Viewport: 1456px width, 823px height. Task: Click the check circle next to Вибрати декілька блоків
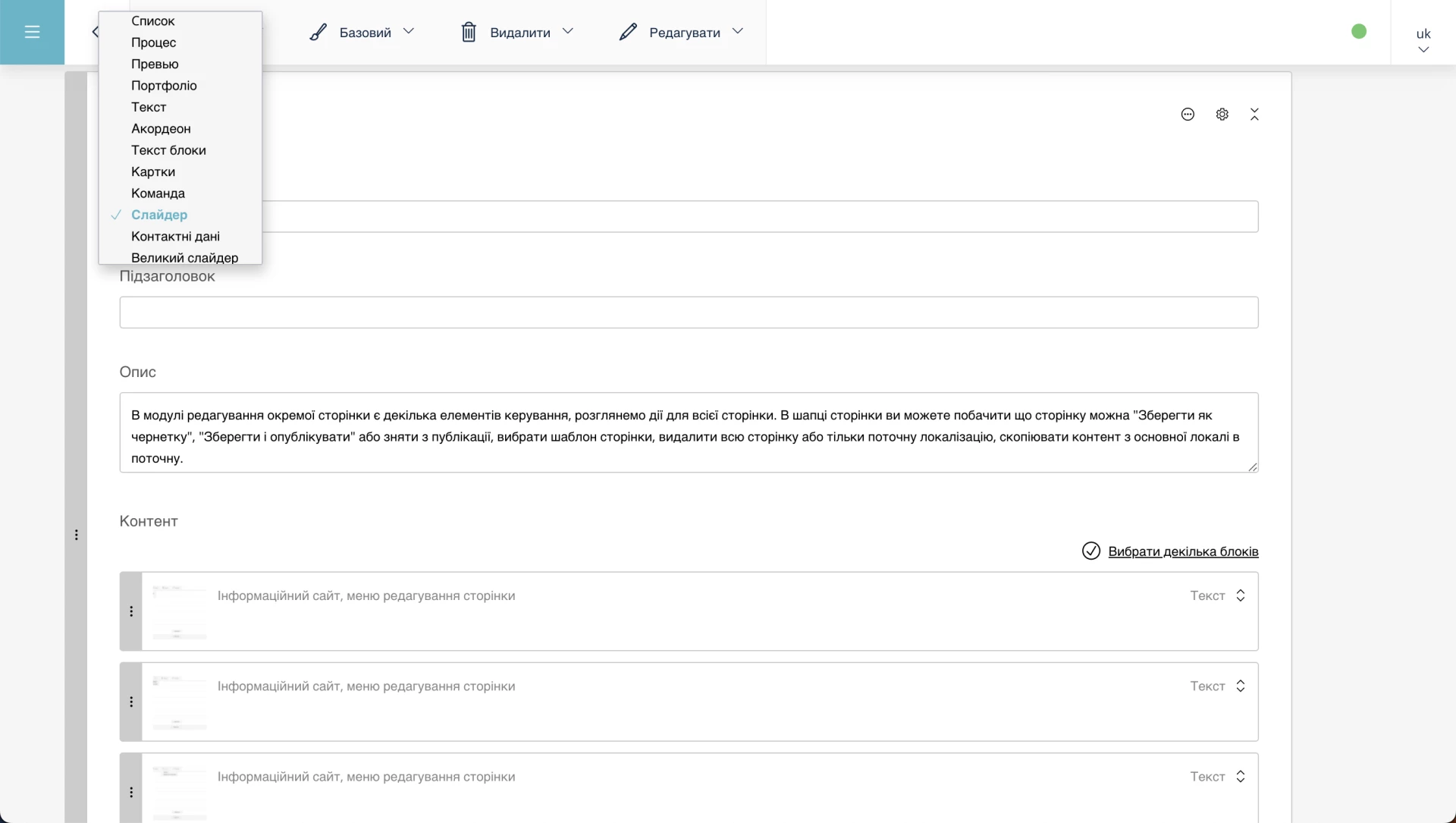[x=1090, y=551]
